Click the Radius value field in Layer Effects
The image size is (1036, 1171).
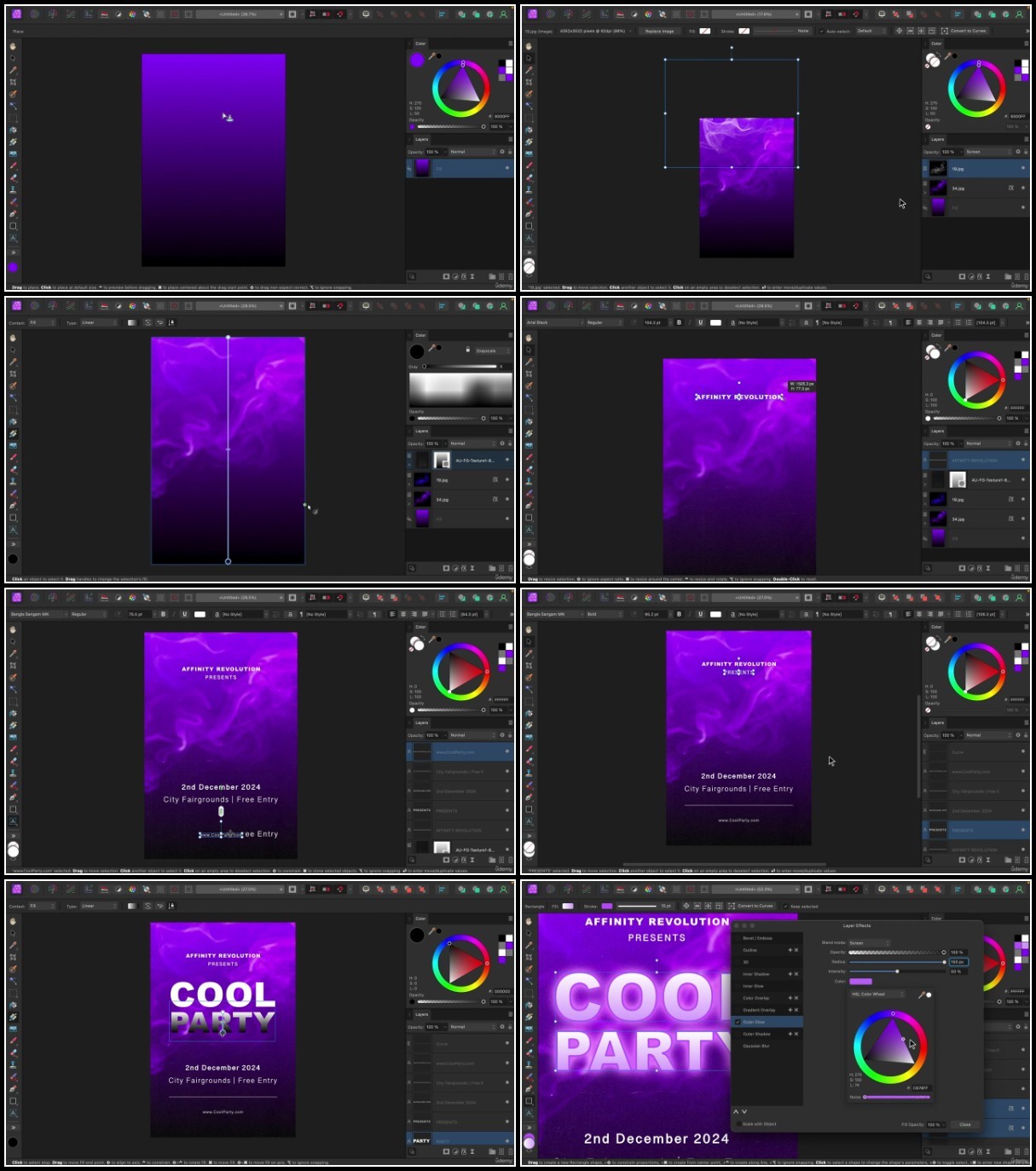tap(958, 962)
